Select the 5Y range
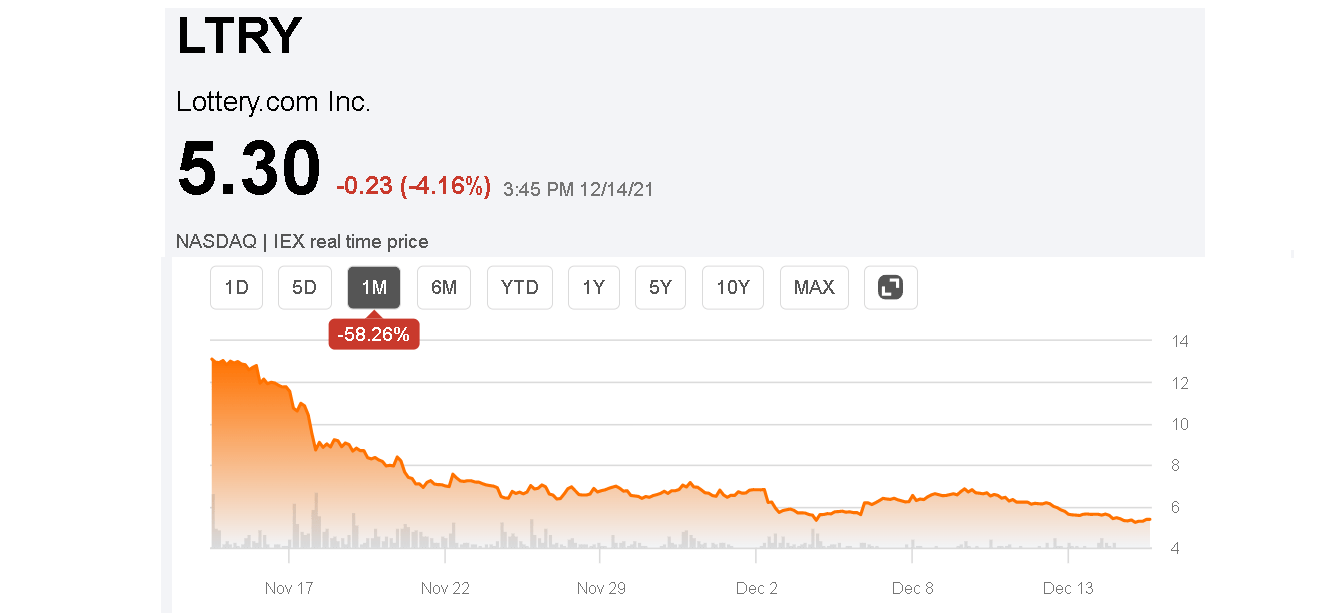Viewport: 1317px width, 613px height. pyautogui.click(x=660, y=287)
